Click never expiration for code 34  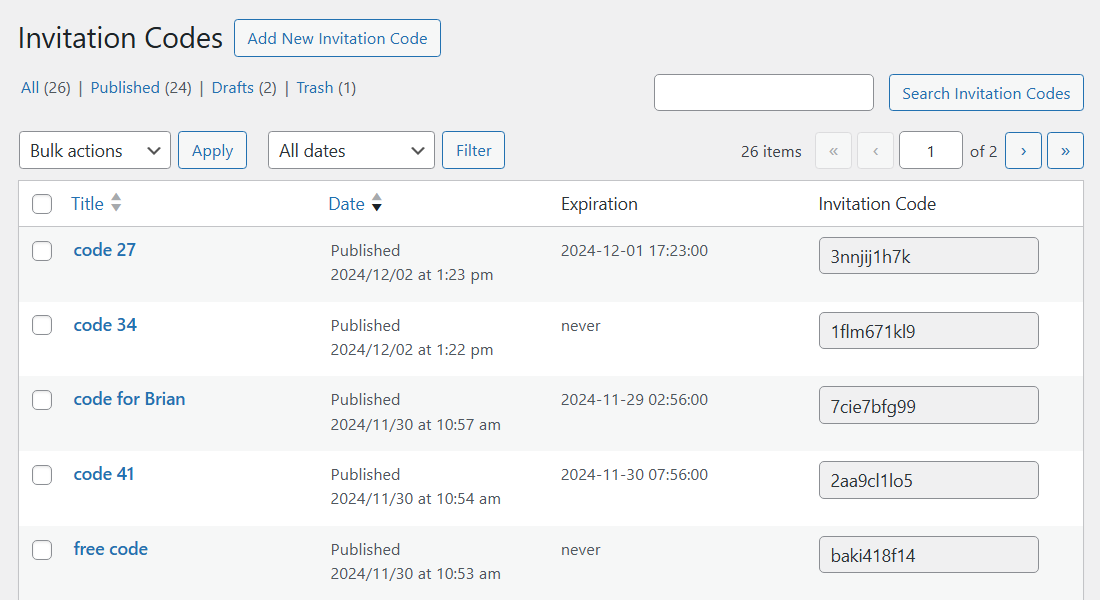pyautogui.click(x=581, y=326)
